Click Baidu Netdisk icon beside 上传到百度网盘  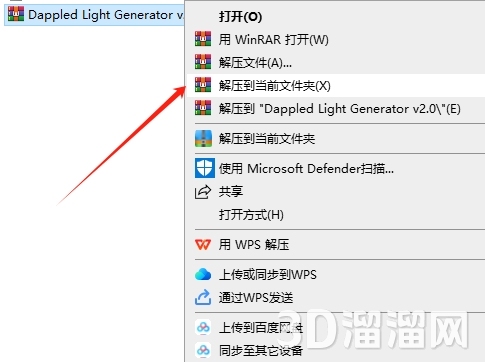click(203, 327)
